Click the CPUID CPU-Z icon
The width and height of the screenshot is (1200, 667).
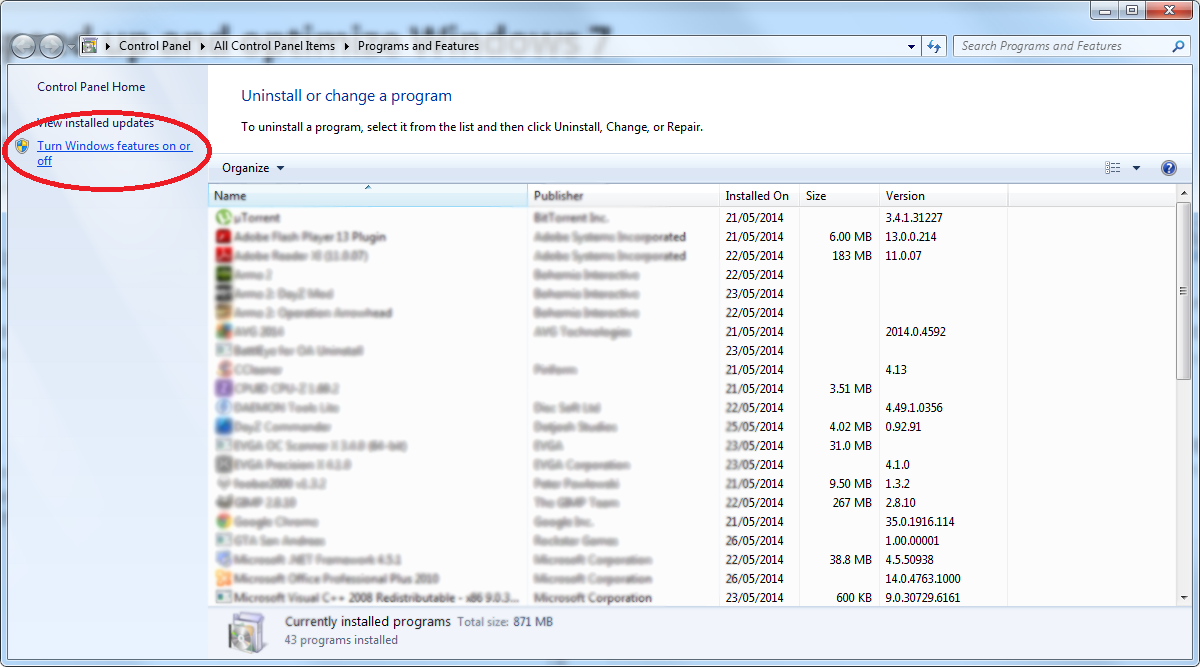(x=224, y=389)
